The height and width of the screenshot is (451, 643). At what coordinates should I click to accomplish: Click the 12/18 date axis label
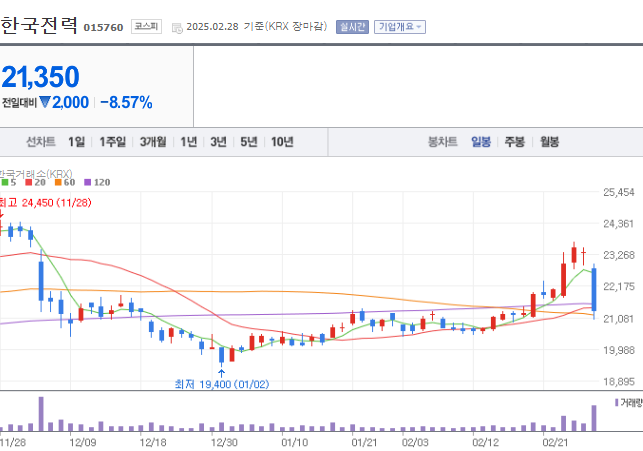pyautogui.click(x=153, y=442)
